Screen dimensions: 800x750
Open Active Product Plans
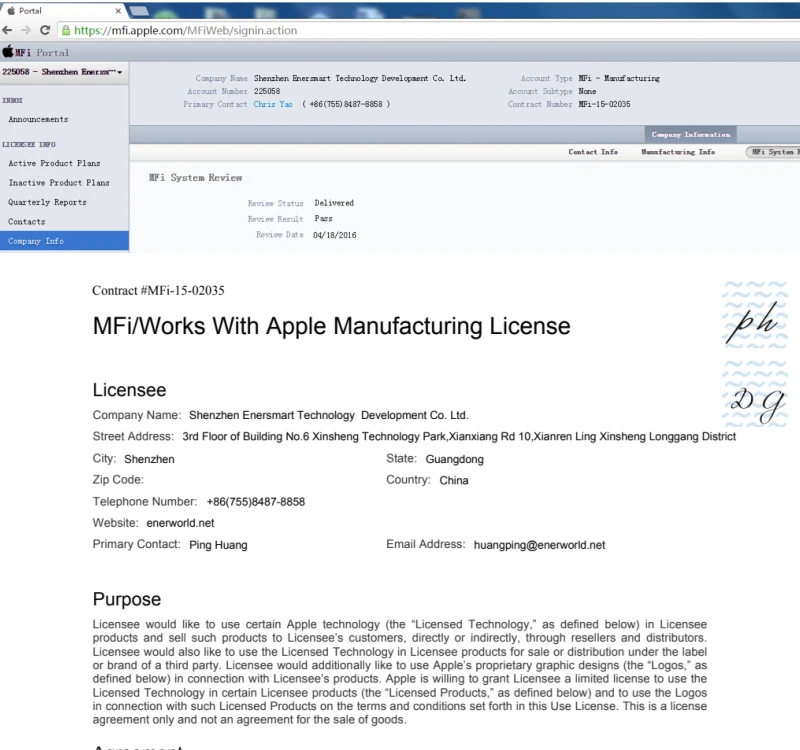(54, 163)
